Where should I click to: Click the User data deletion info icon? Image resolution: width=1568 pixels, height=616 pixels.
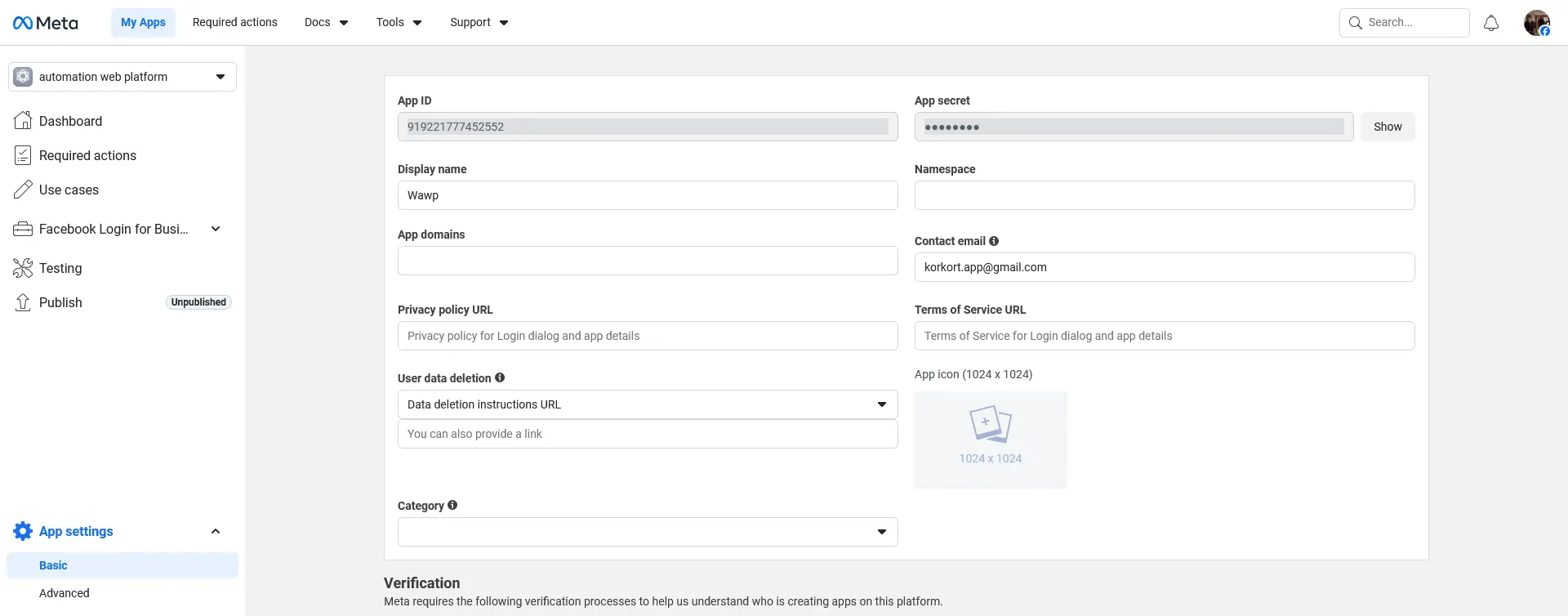500,377
